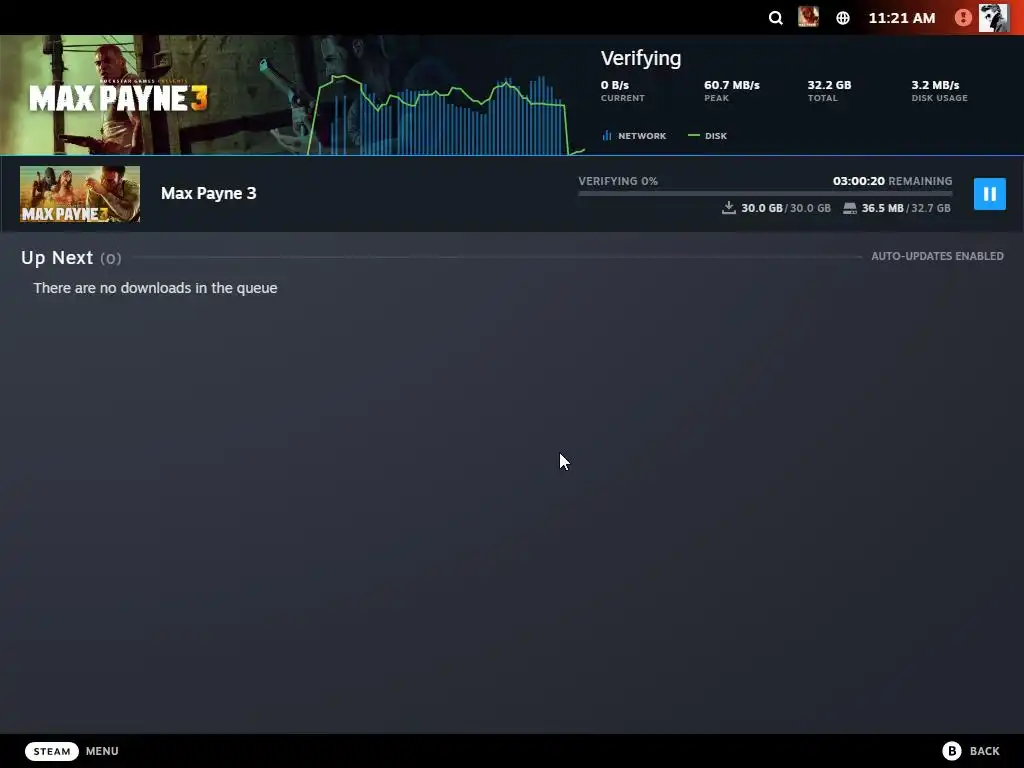
Task: Click the 3.2 MB/s disk usage value
Action: coord(935,85)
